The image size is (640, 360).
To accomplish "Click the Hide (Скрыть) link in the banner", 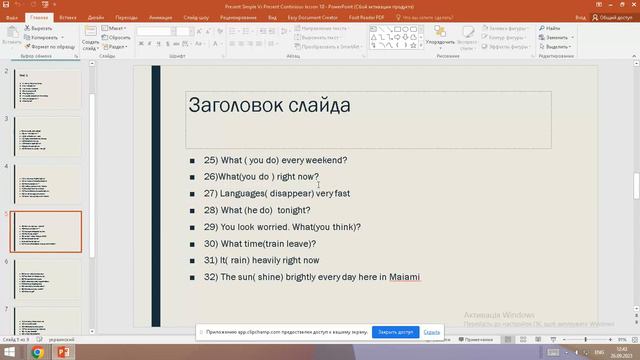I will click(x=431, y=332).
